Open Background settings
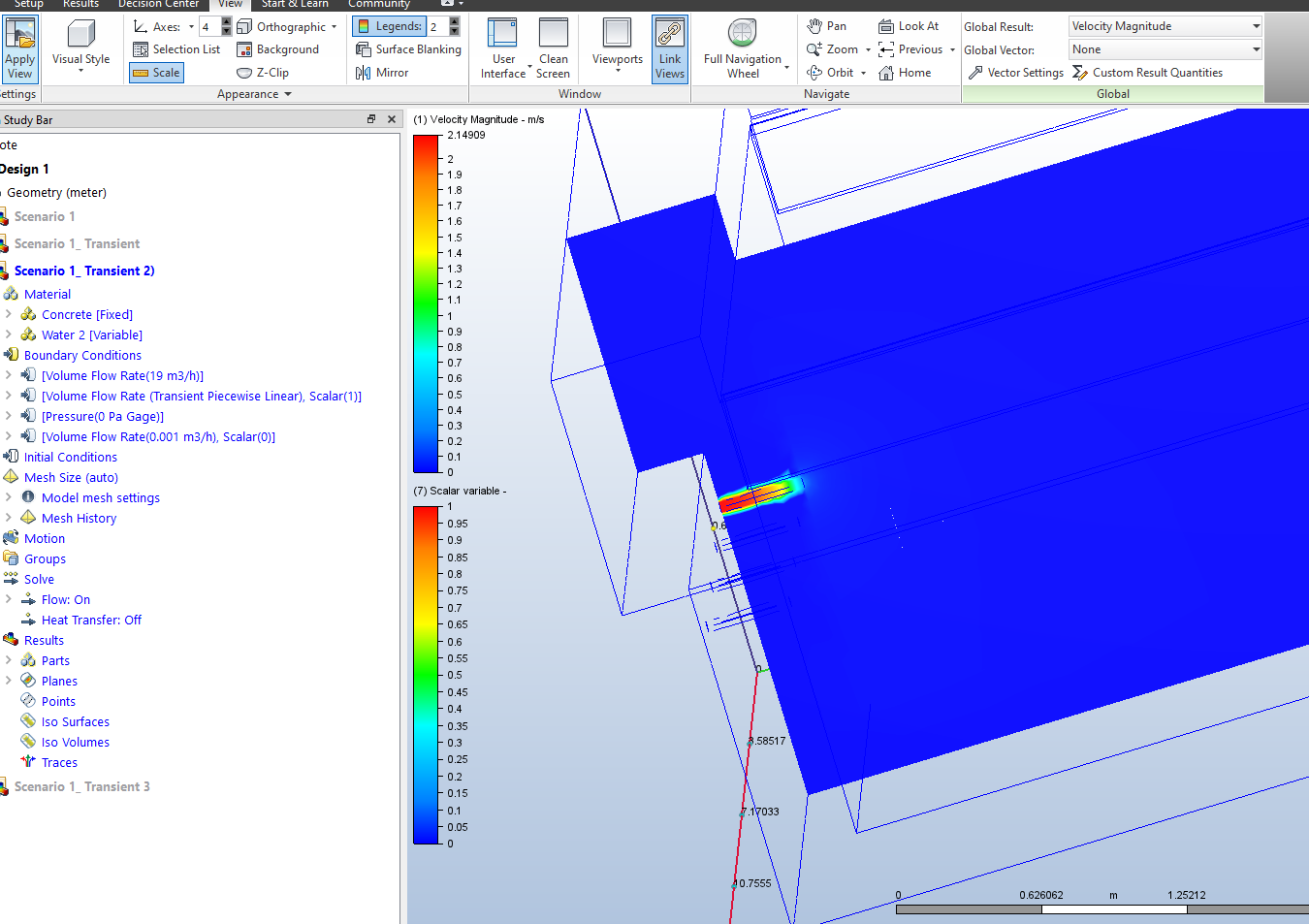The width and height of the screenshot is (1309, 924). [278, 49]
